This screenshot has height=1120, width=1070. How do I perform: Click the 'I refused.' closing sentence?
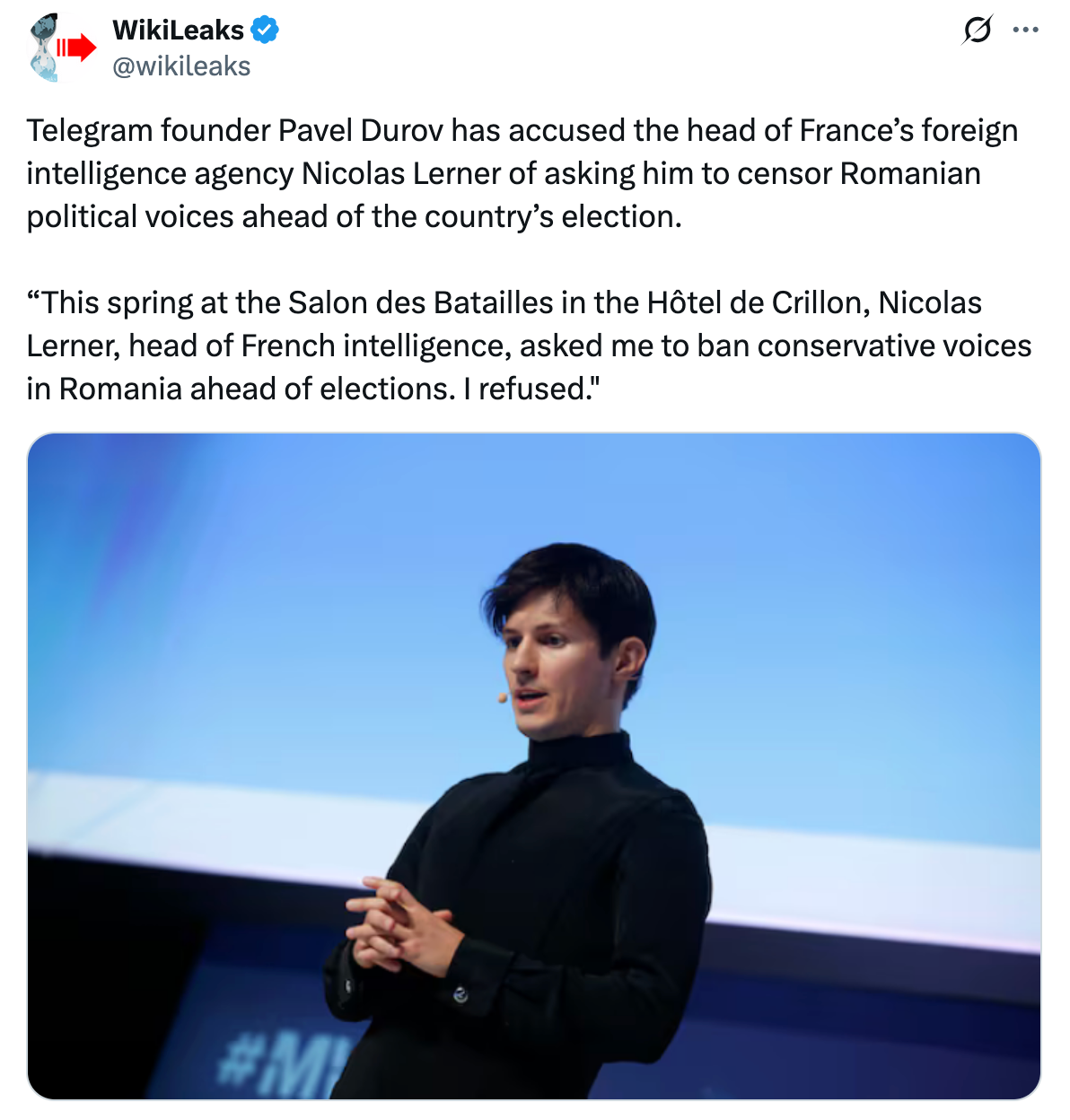point(531,389)
